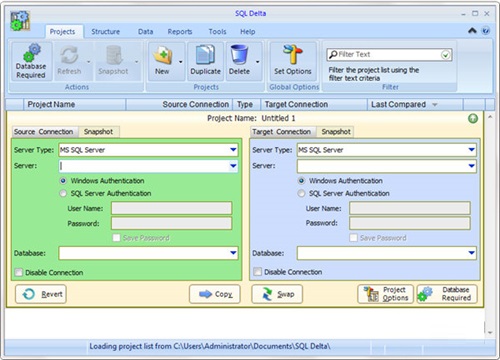Click the help icon at the ribbon's right end
Image resolution: width=500 pixels, height=360 pixels.
point(486,31)
